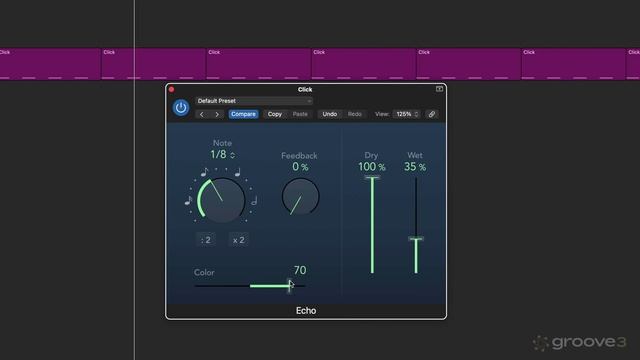Go to the previous preset arrow
This screenshot has height=360, width=640.
(x=202, y=114)
